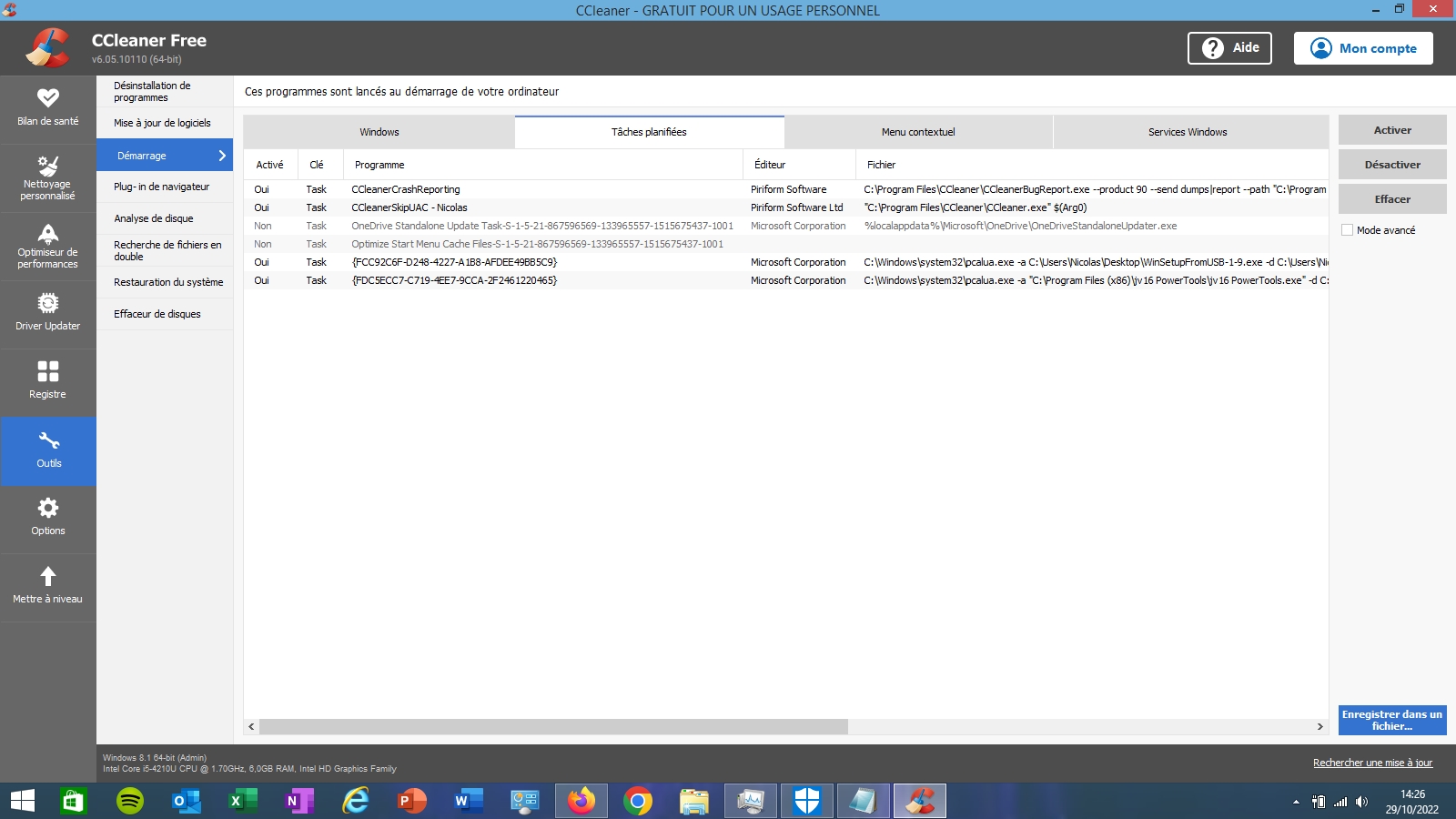1456x819 pixels.
Task: Open Optimiseur de performances
Action: pos(47,247)
